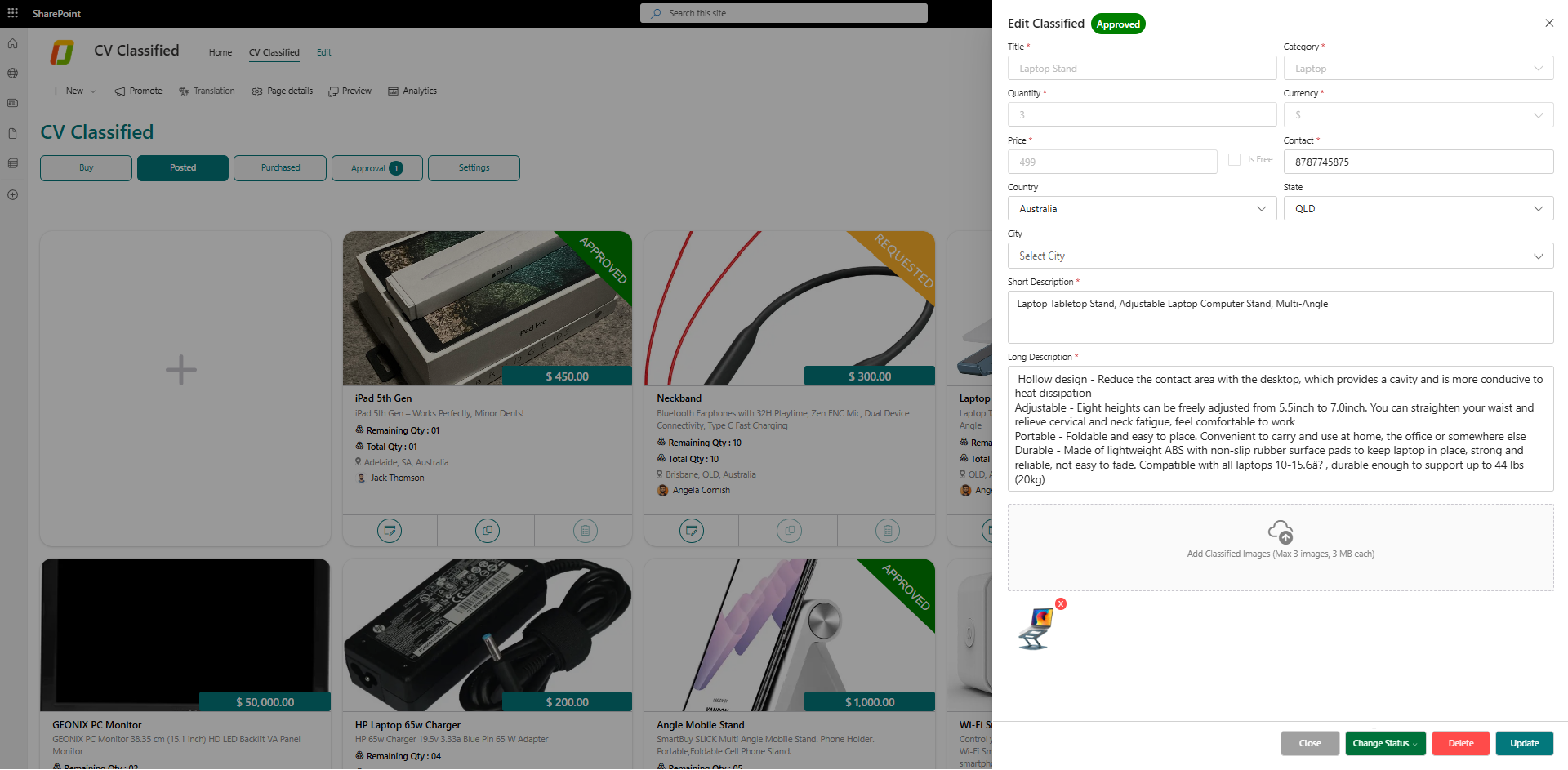Switch to the Purchased tab
The image size is (1568, 770).
tap(280, 168)
